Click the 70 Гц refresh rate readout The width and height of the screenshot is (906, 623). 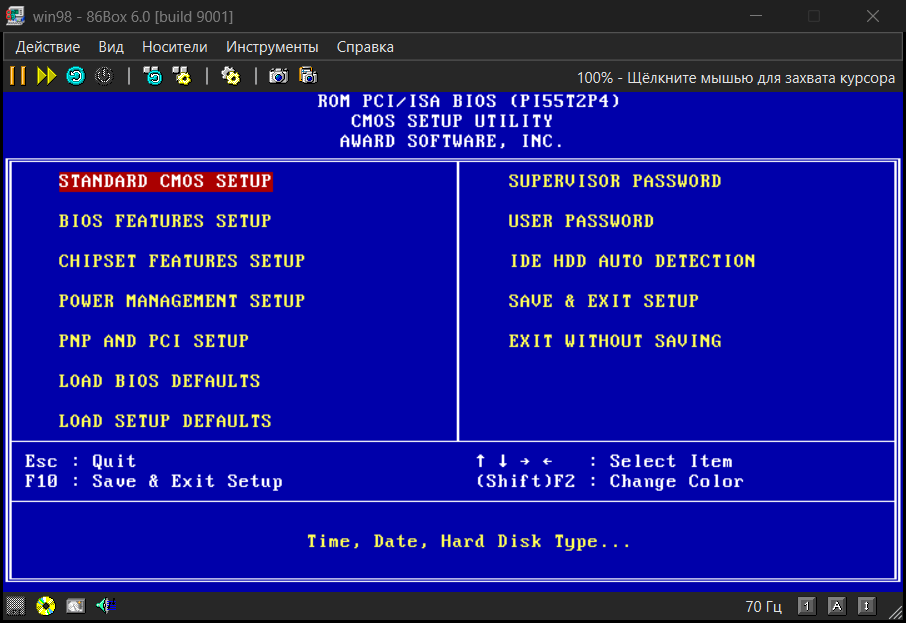763,606
